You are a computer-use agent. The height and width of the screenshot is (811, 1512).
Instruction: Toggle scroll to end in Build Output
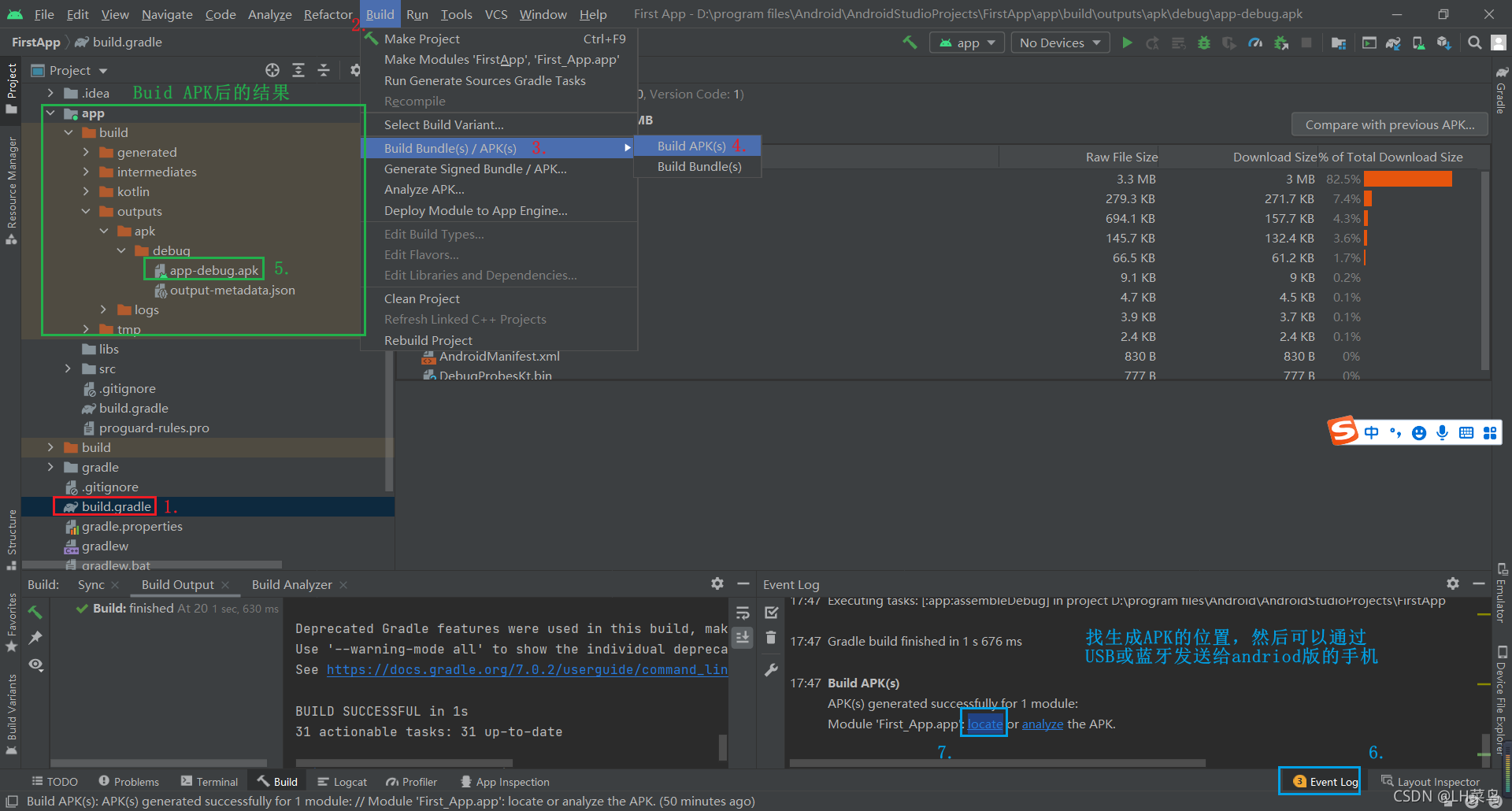(x=743, y=637)
